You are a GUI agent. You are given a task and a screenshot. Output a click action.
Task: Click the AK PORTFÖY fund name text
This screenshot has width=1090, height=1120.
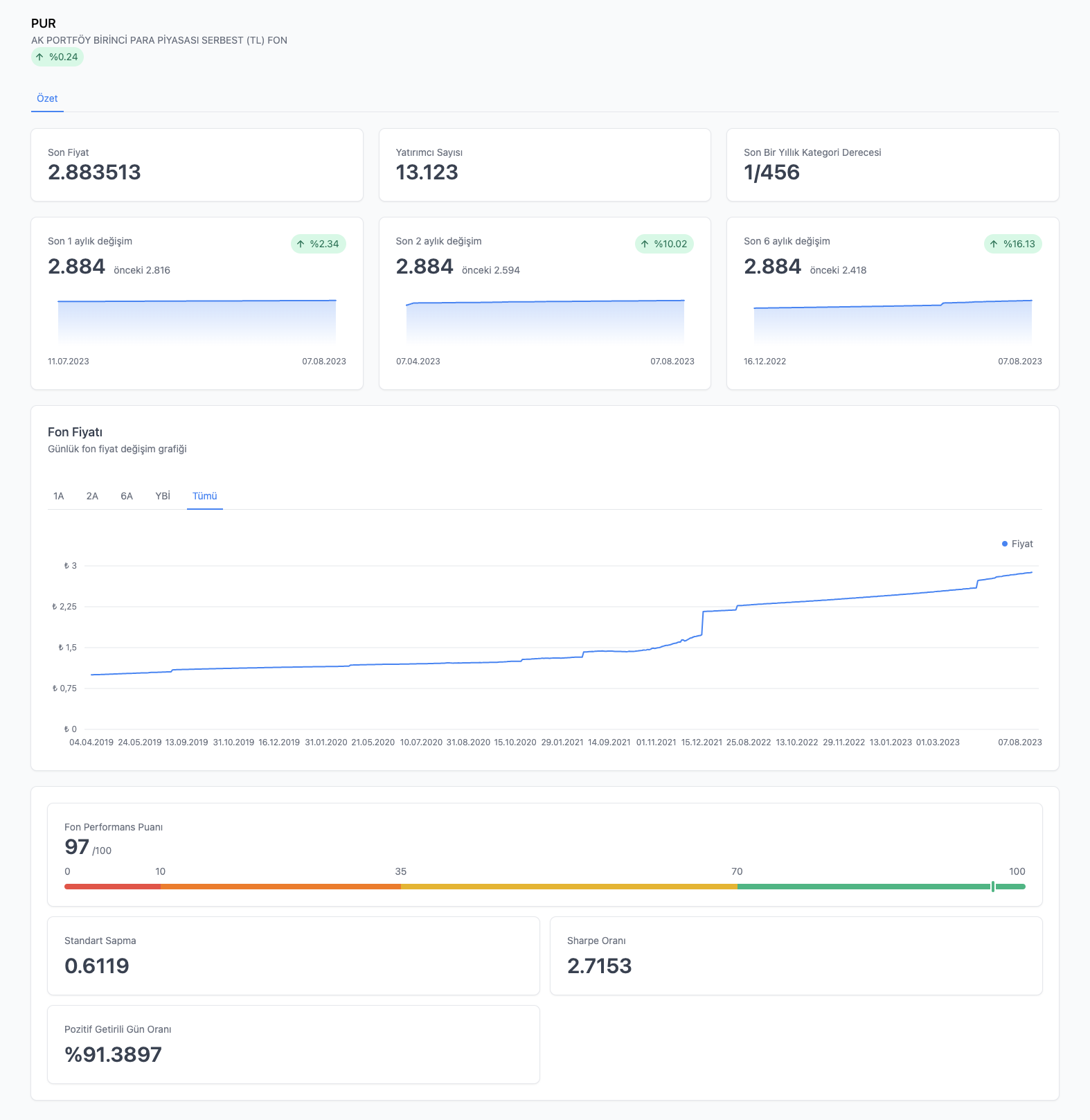(x=159, y=40)
